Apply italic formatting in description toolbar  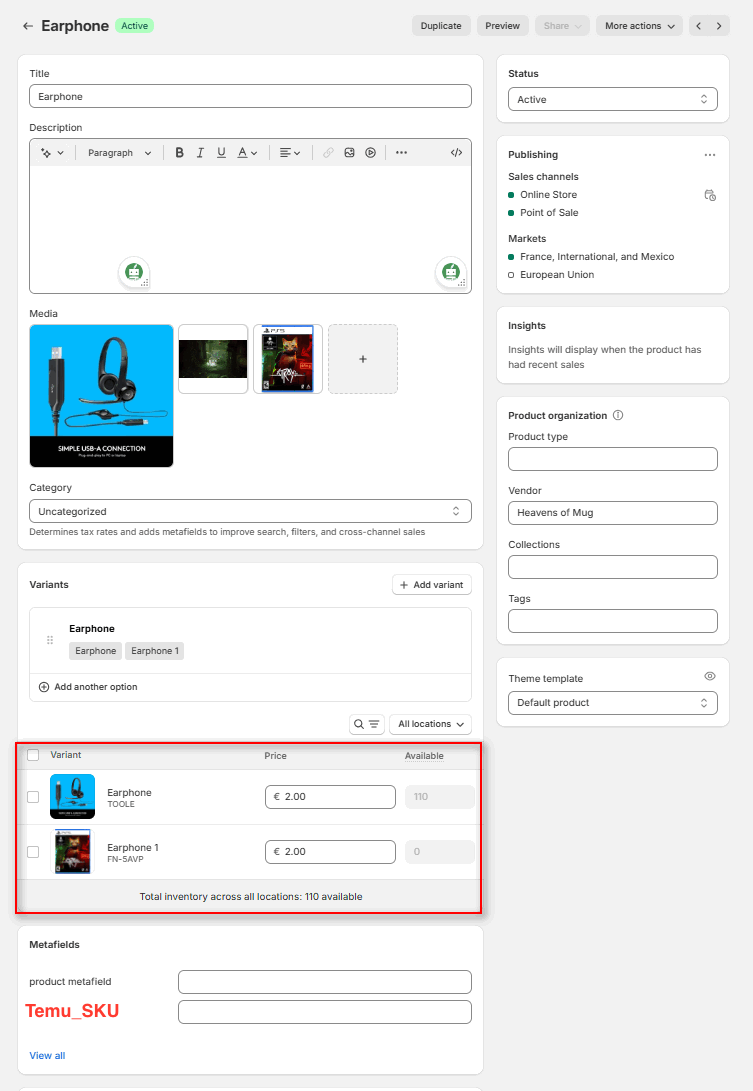(200, 153)
